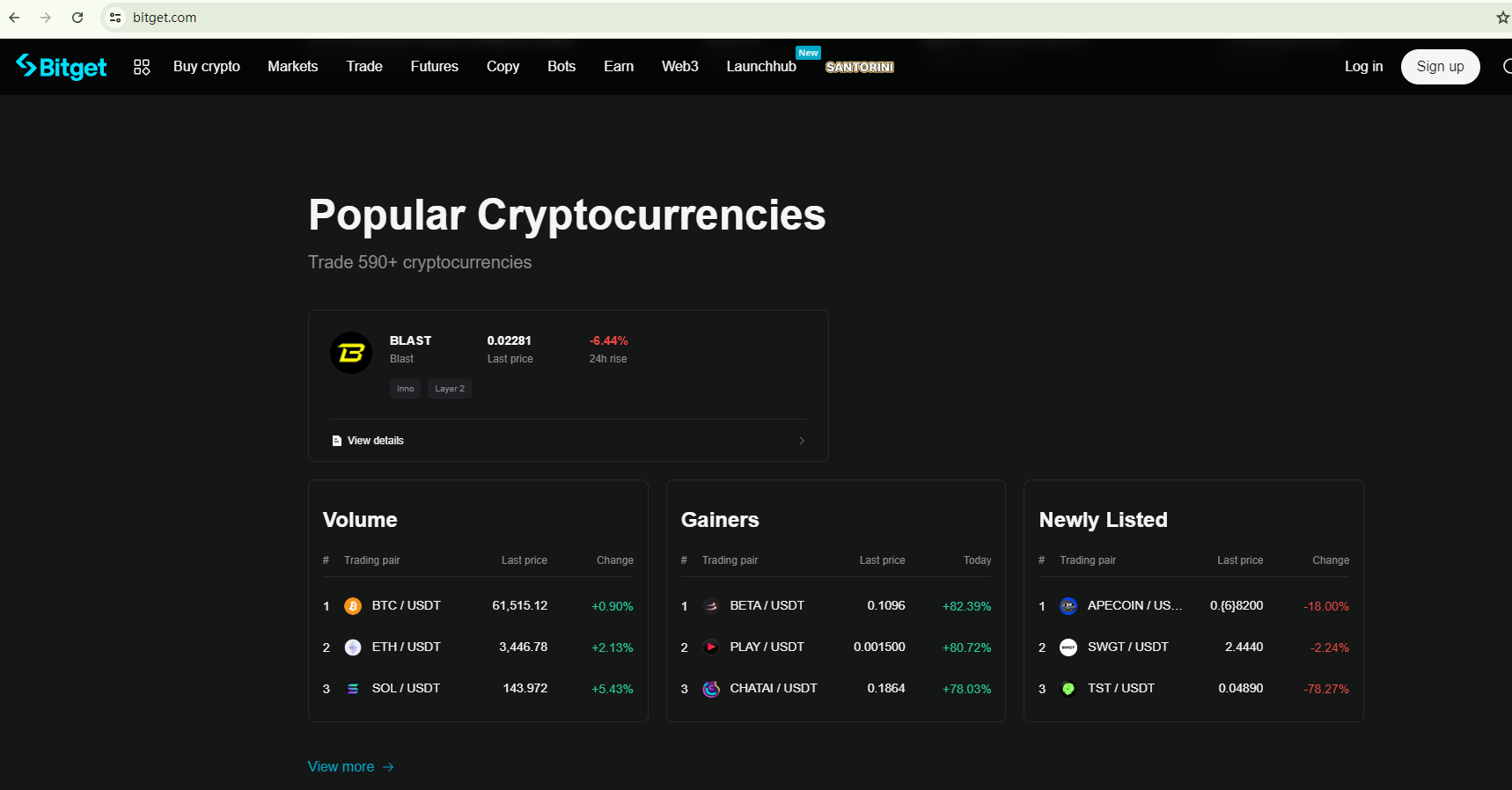The height and width of the screenshot is (790, 1512).
Task: Click the SWGT coin icon
Action: click(1068, 647)
